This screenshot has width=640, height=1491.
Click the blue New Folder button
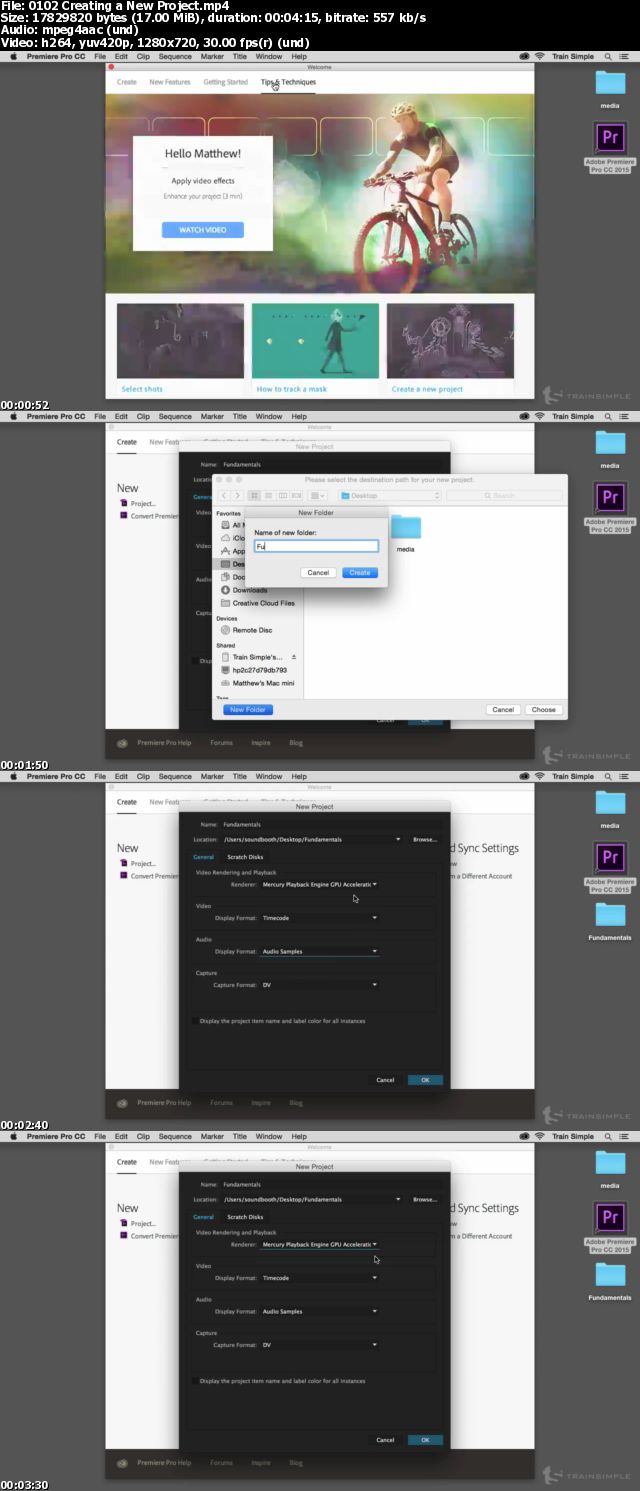pos(248,709)
